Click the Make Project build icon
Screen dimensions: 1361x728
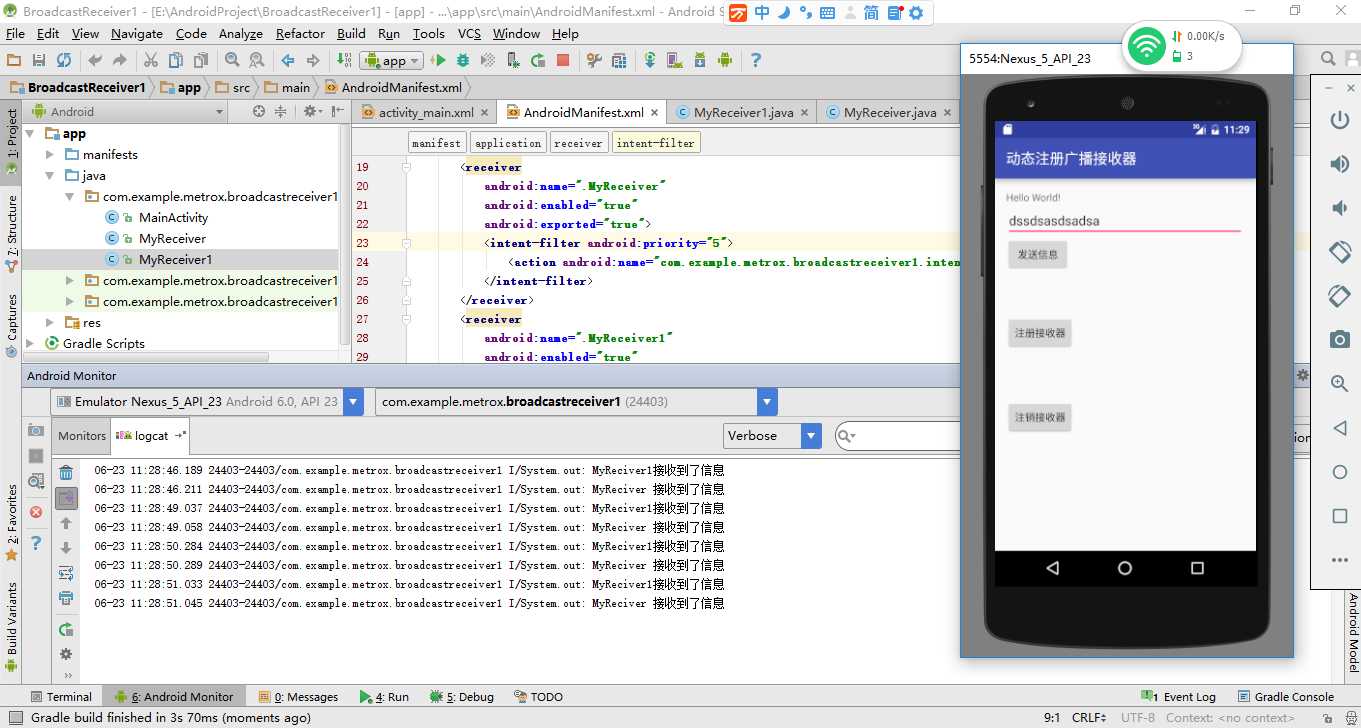[344, 60]
